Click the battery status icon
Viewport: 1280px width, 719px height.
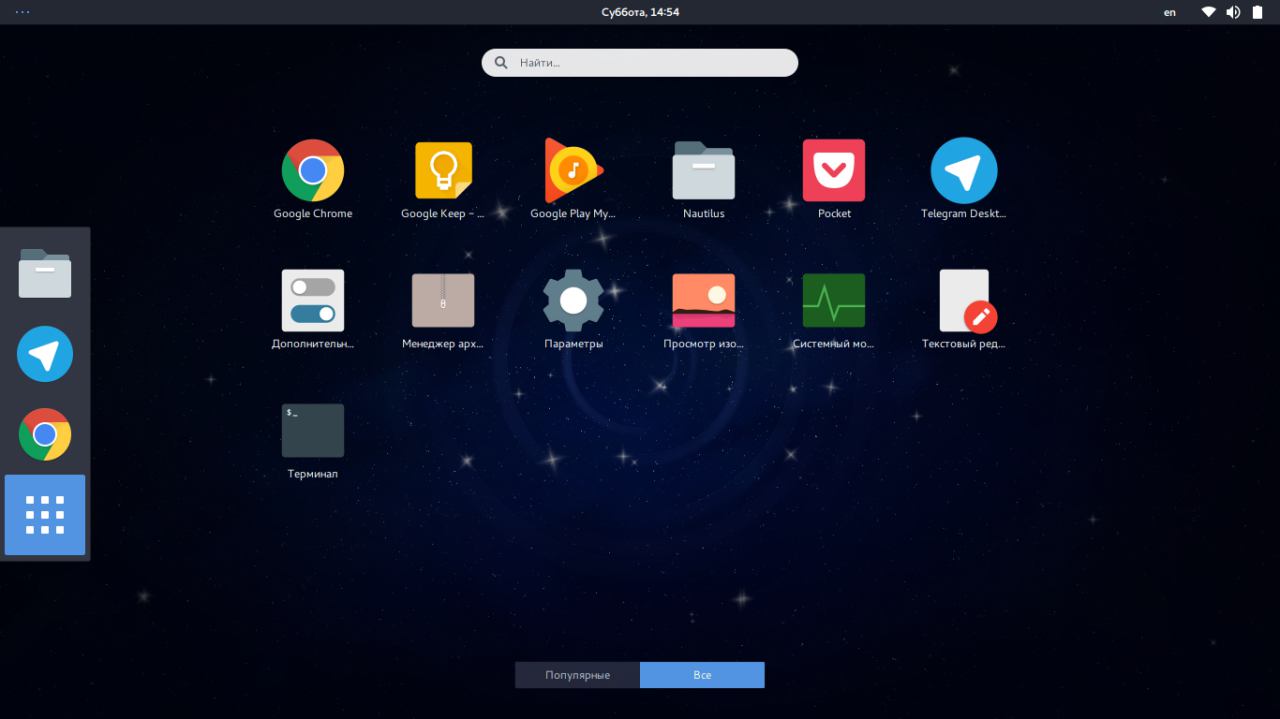tap(1258, 12)
